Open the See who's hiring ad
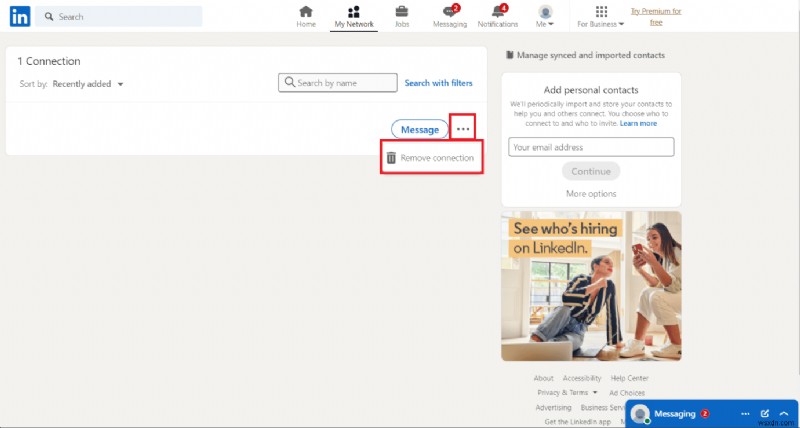 591,286
